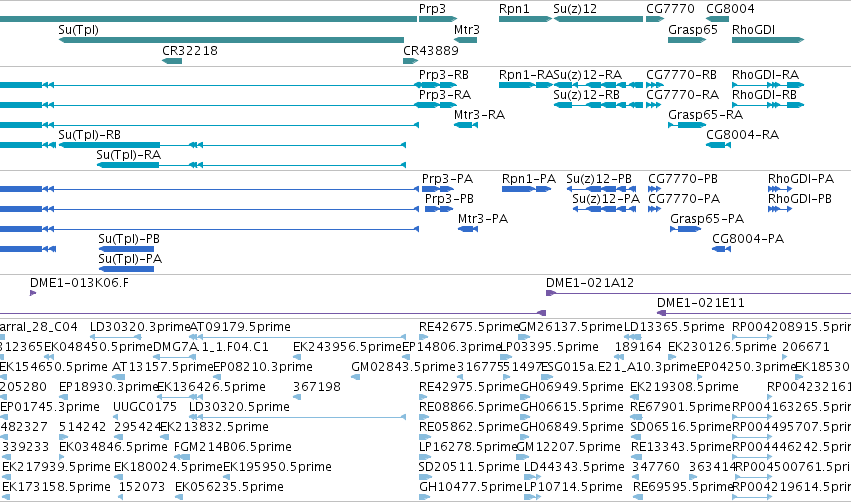Select the CG7770-PB protein feature
851x502 pixels.
click(654, 189)
